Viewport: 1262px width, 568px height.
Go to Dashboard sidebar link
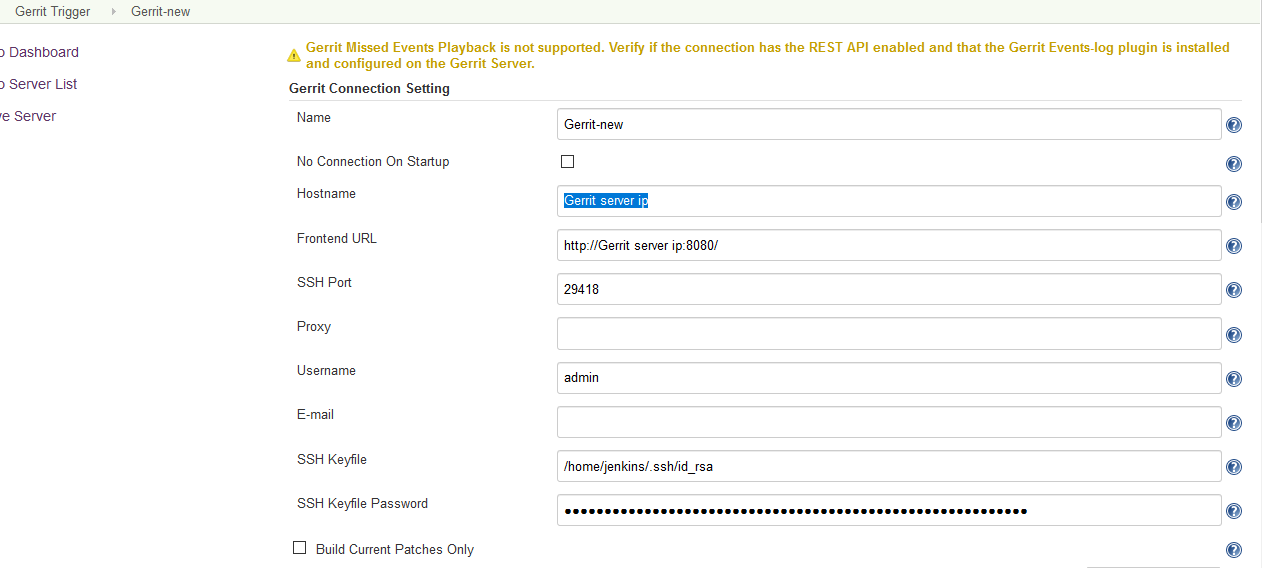click(x=42, y=52)
